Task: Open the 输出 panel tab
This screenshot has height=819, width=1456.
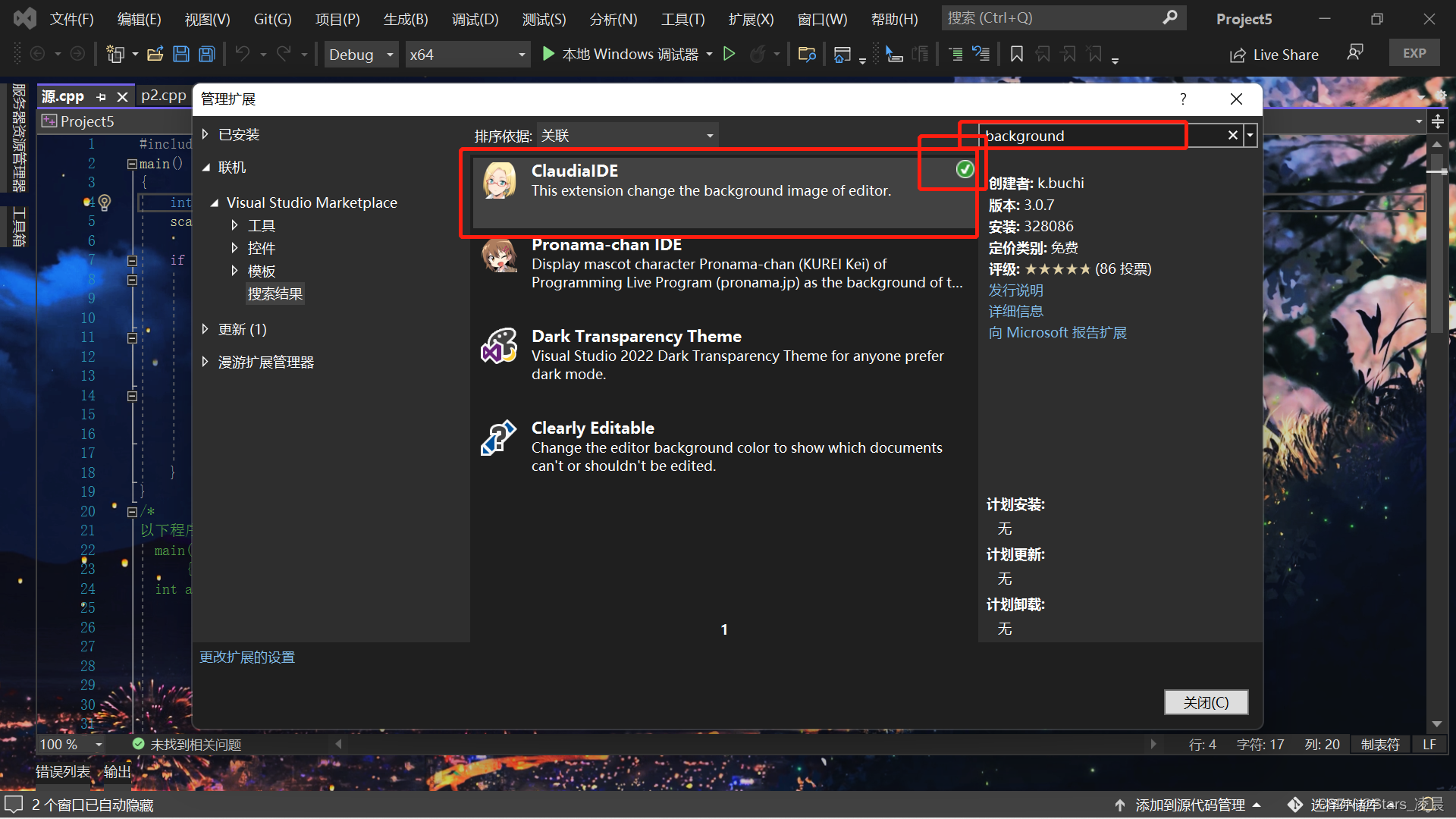Action: (117, 772)
